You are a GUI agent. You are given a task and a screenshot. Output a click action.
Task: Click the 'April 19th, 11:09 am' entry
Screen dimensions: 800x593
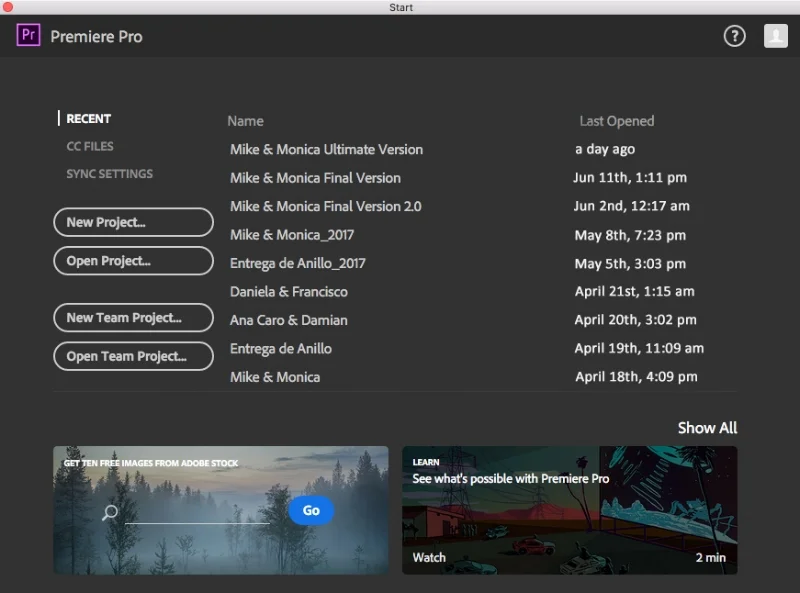(x=639, y=349)
